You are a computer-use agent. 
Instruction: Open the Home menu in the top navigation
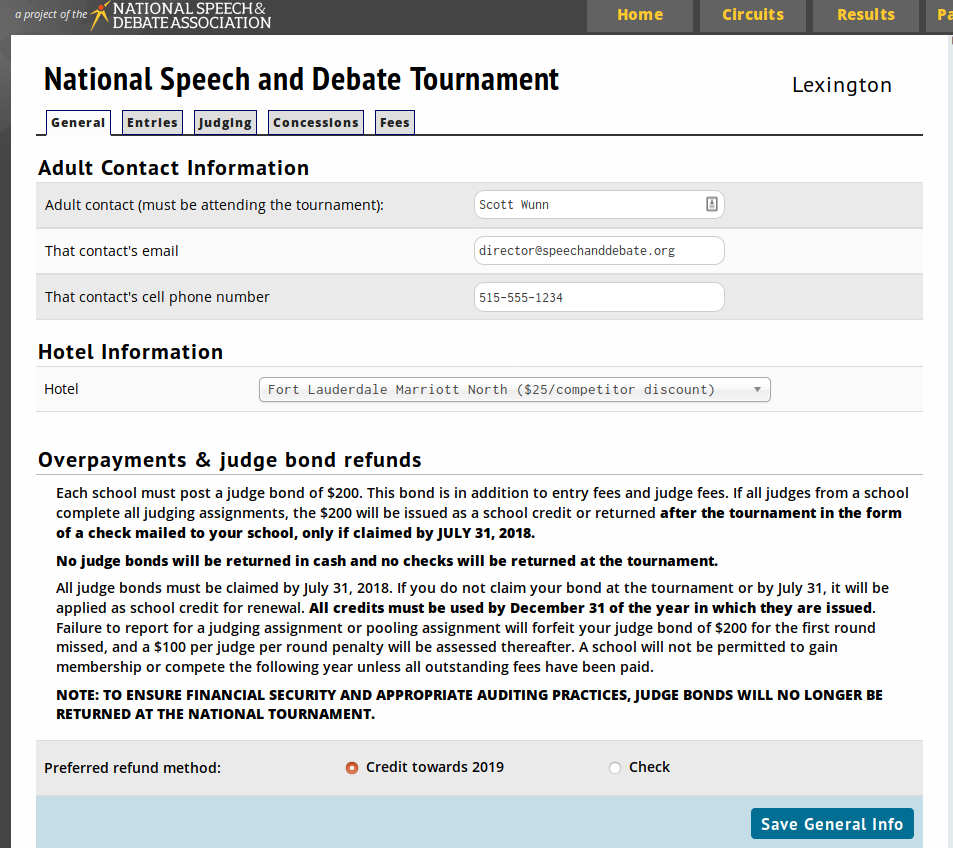640,15
